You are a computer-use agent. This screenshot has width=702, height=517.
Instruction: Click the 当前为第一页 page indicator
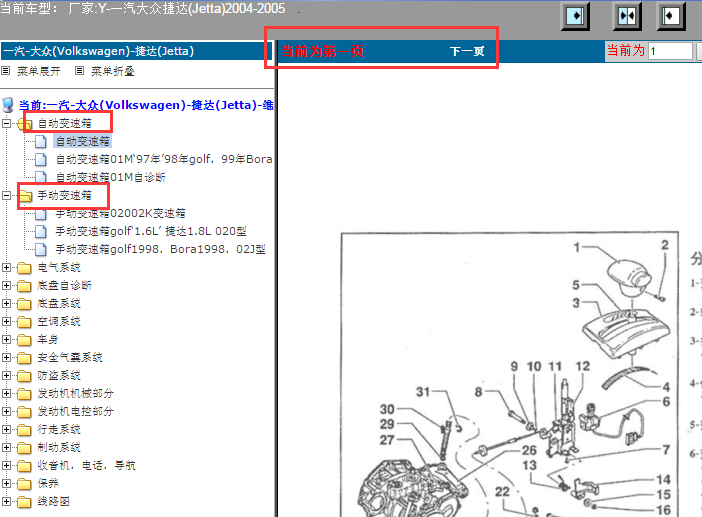pyautogui.click(x=322, y=51)
